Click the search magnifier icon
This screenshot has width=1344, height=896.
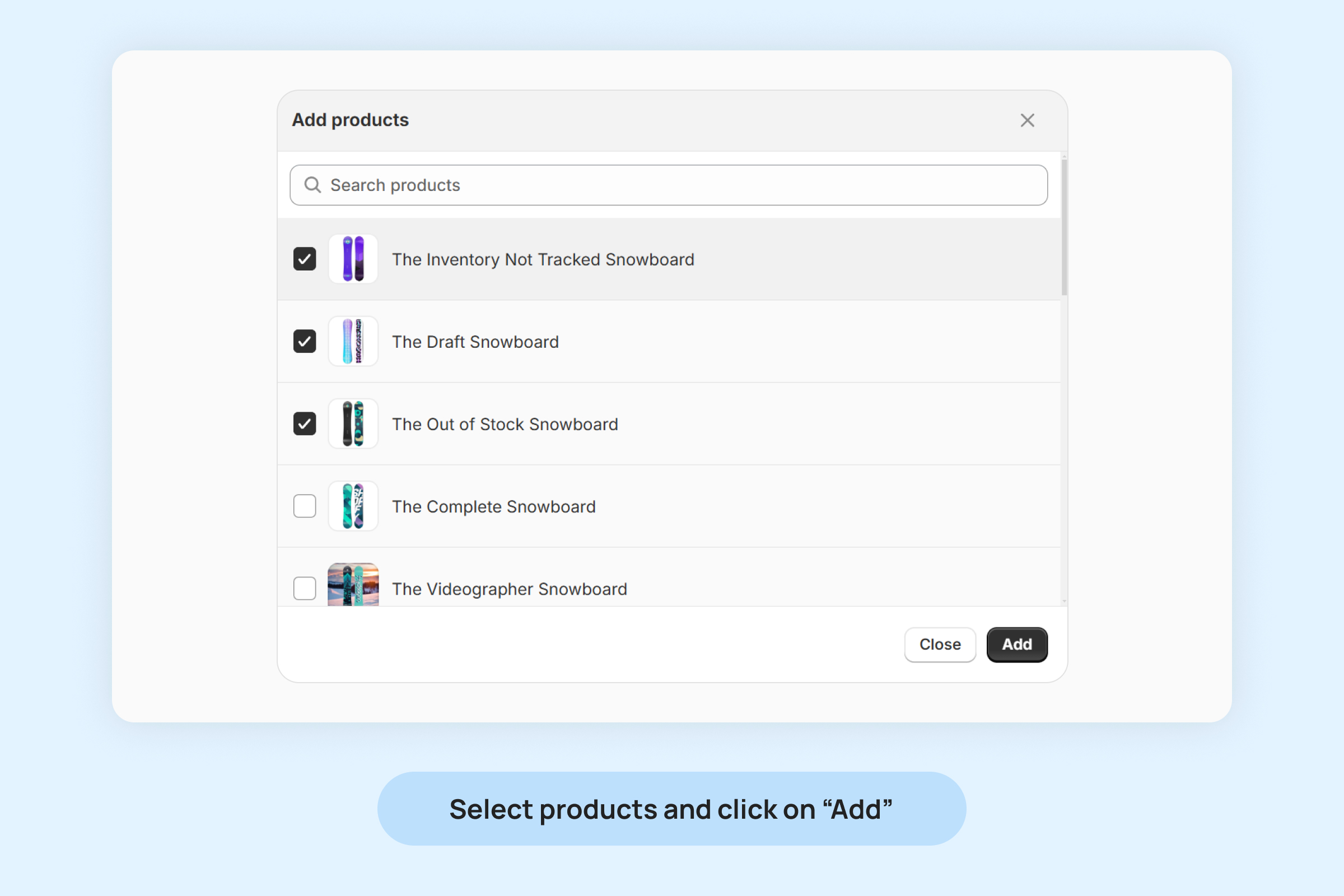click(x=312, y=185)
